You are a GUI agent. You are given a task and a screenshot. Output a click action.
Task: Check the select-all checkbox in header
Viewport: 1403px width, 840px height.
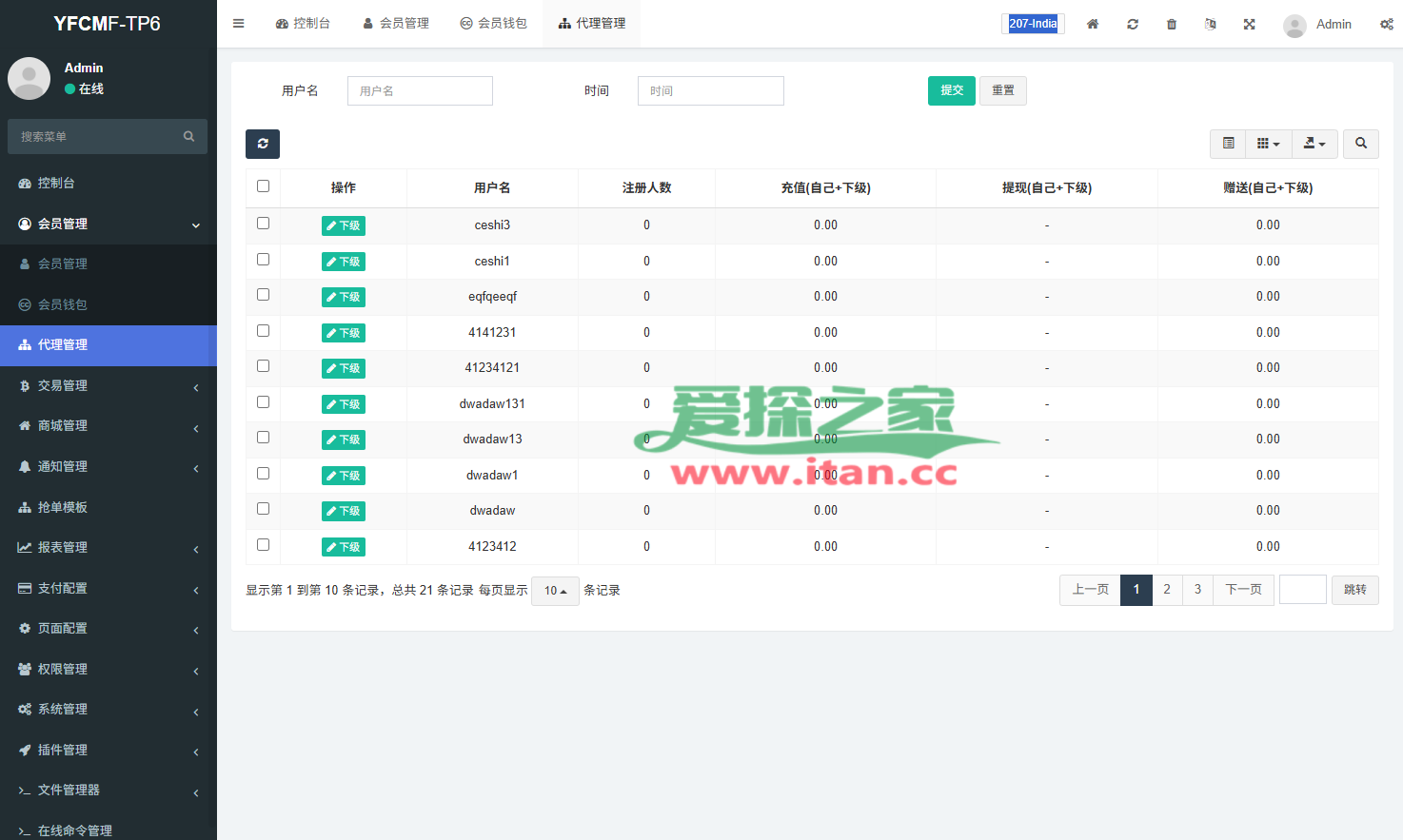coord(264,186)
